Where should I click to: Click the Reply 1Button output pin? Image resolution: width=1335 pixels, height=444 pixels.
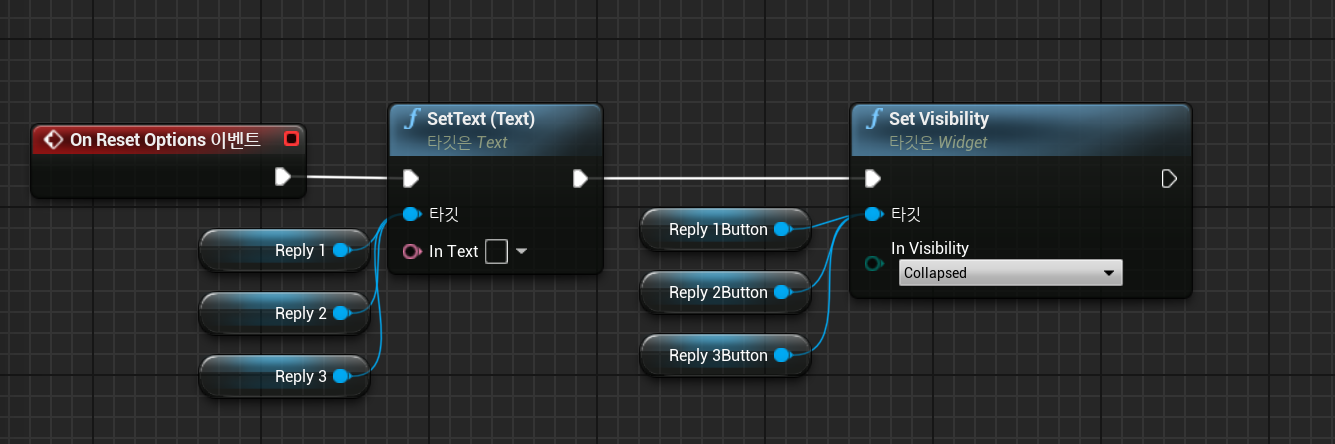(x=782, y=229)
